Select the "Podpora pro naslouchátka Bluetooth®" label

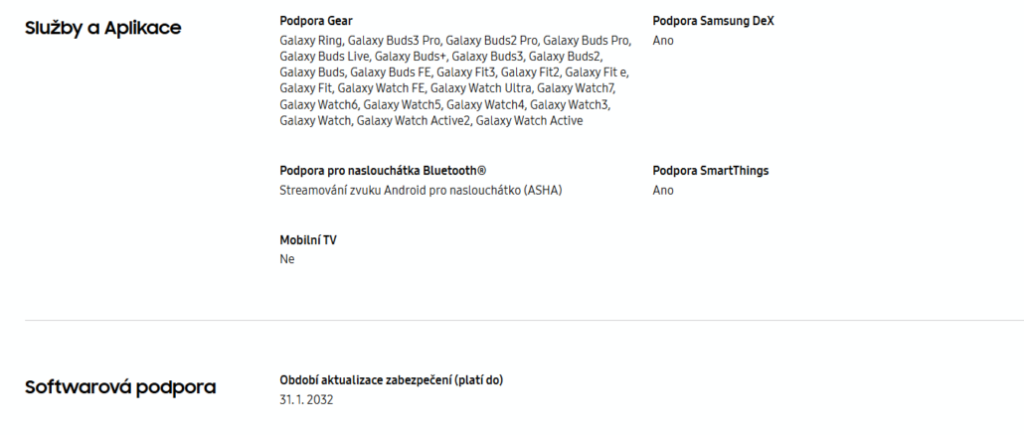383,171
